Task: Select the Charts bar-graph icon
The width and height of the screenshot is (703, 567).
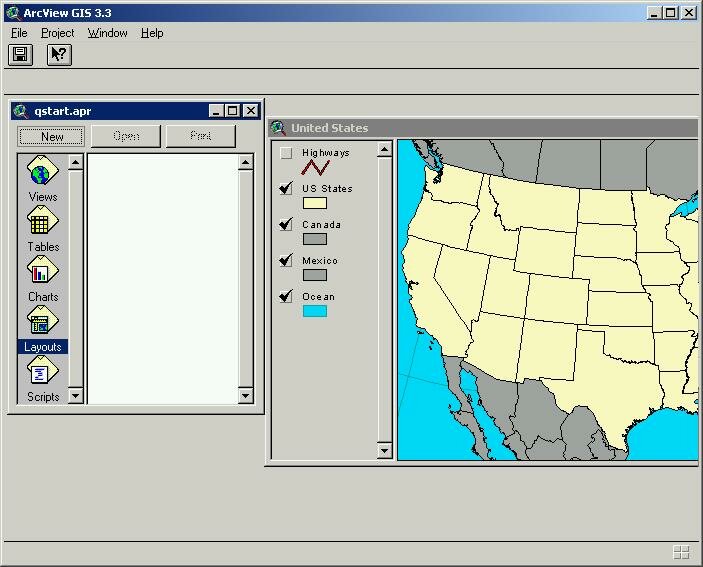Action: point(43,271)
